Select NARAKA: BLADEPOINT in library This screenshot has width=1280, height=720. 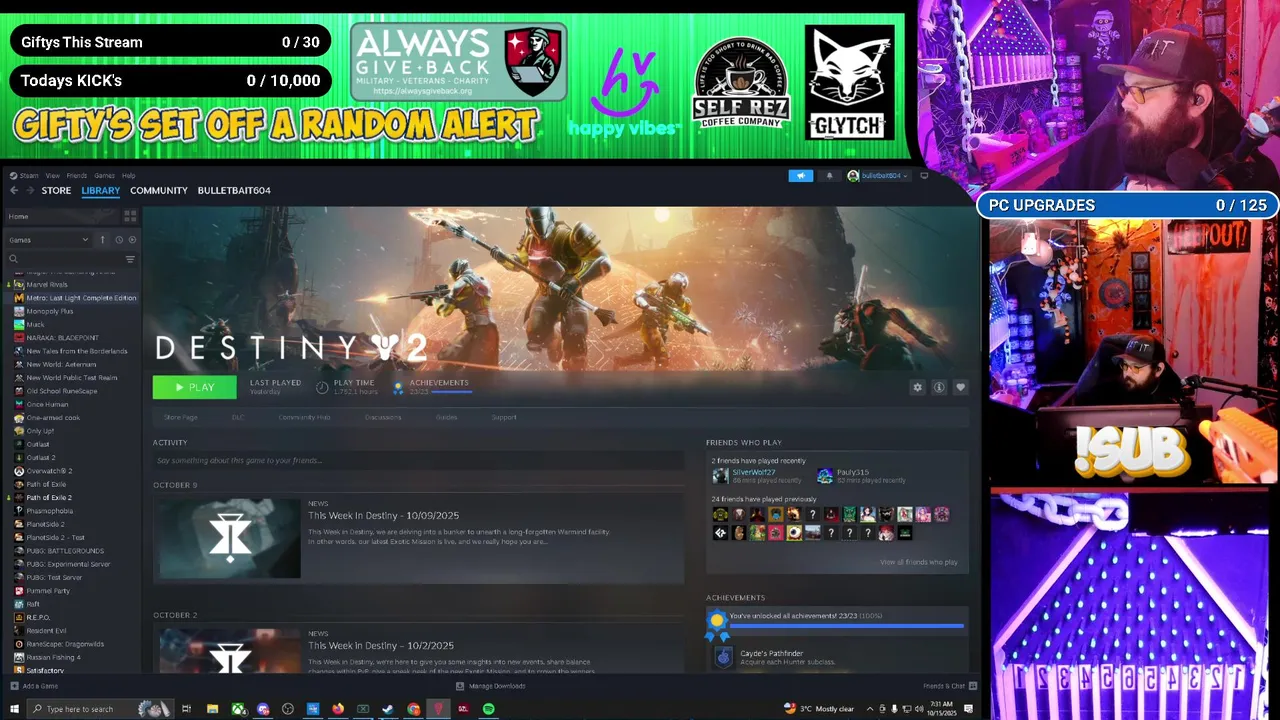62,338
